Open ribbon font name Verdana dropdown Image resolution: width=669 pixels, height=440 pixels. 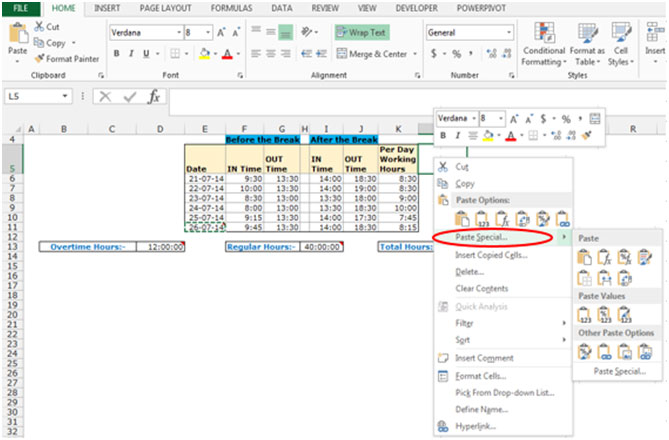coord(179,32)
